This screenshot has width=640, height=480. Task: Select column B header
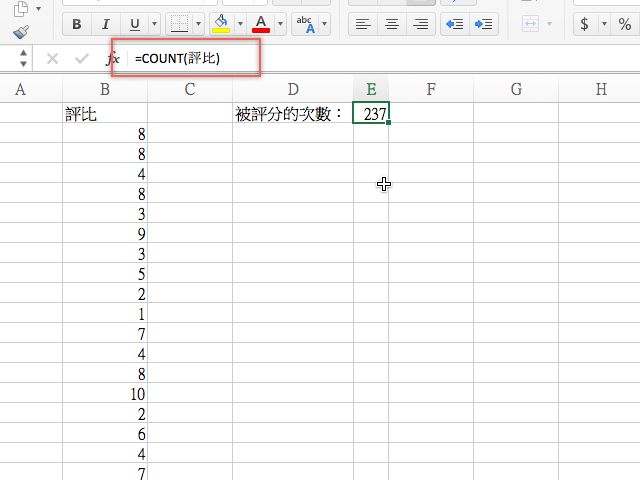click(105, 89)
